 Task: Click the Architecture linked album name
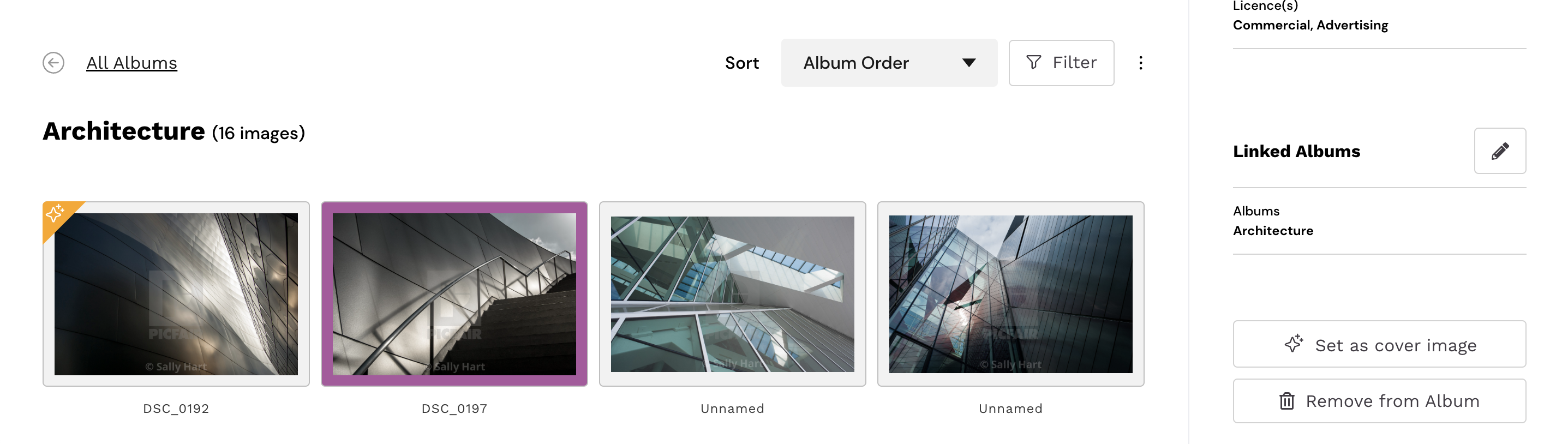(x=1273, y=231)
